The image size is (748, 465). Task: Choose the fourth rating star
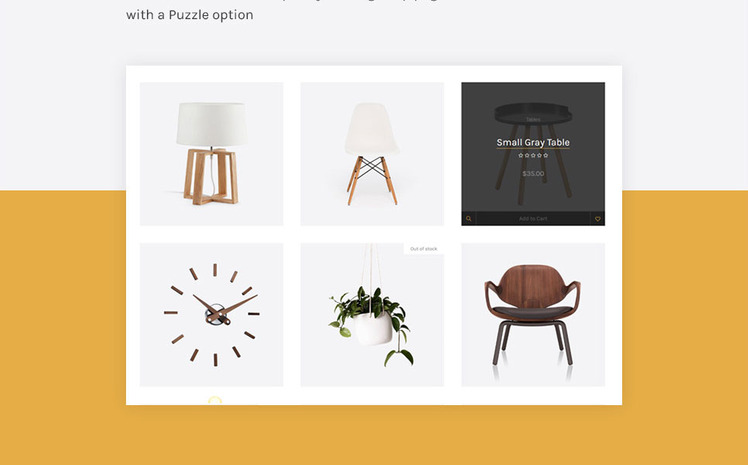coord(540,155)
